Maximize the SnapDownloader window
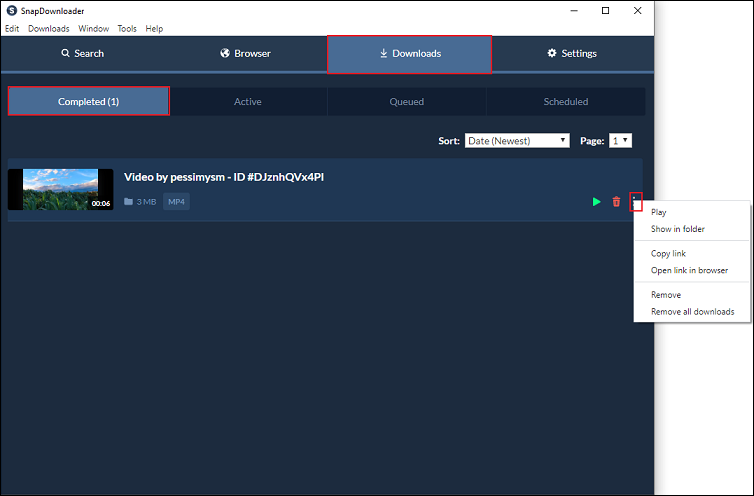Image resolution: width=754 pixels, height=496 pixels. tap(605, 11)
